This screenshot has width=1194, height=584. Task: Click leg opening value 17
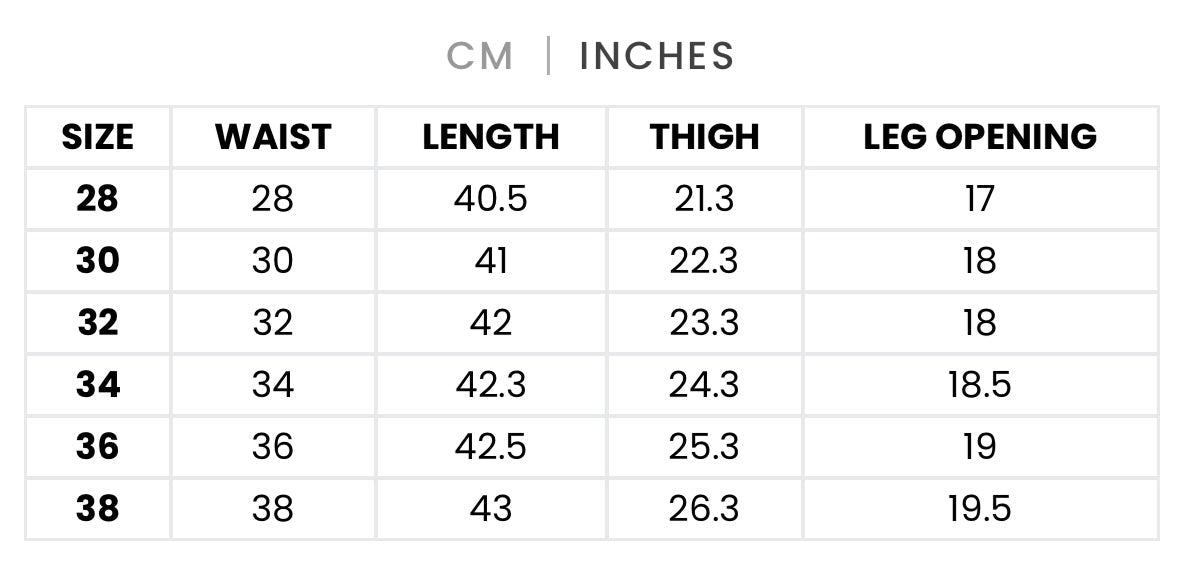[x=980, y=199]
